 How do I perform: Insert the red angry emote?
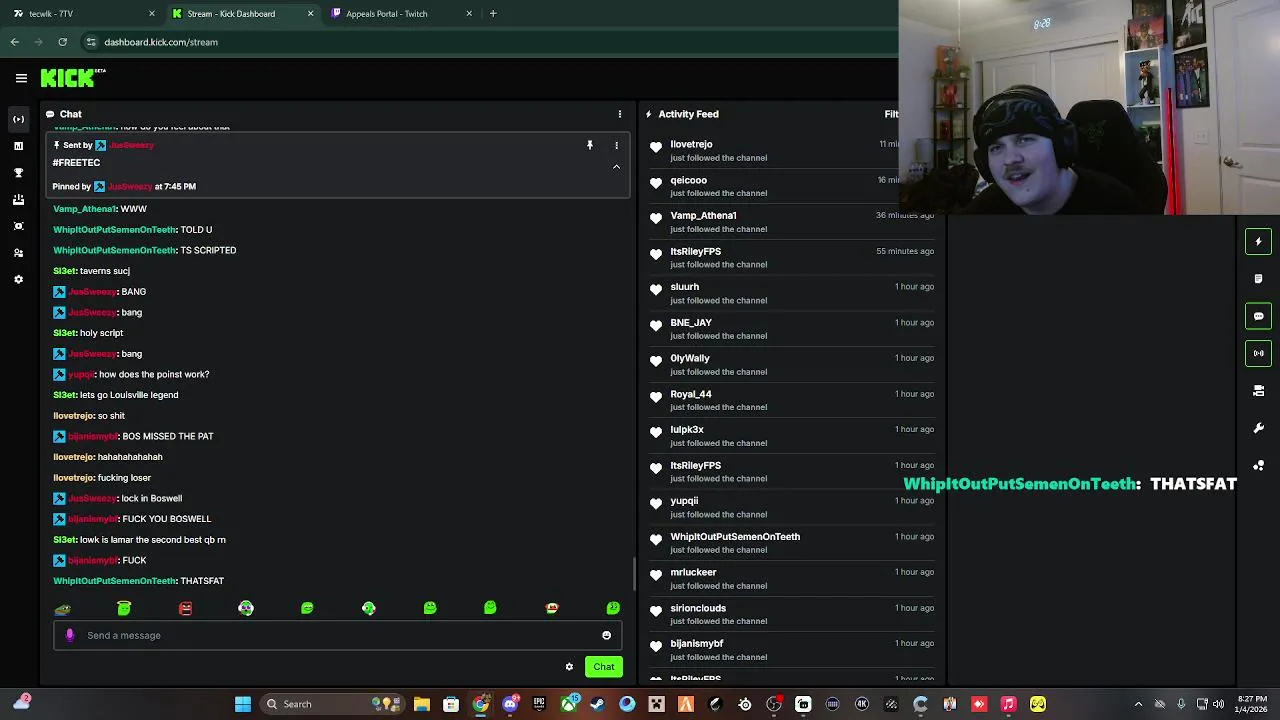coord(185,608)
